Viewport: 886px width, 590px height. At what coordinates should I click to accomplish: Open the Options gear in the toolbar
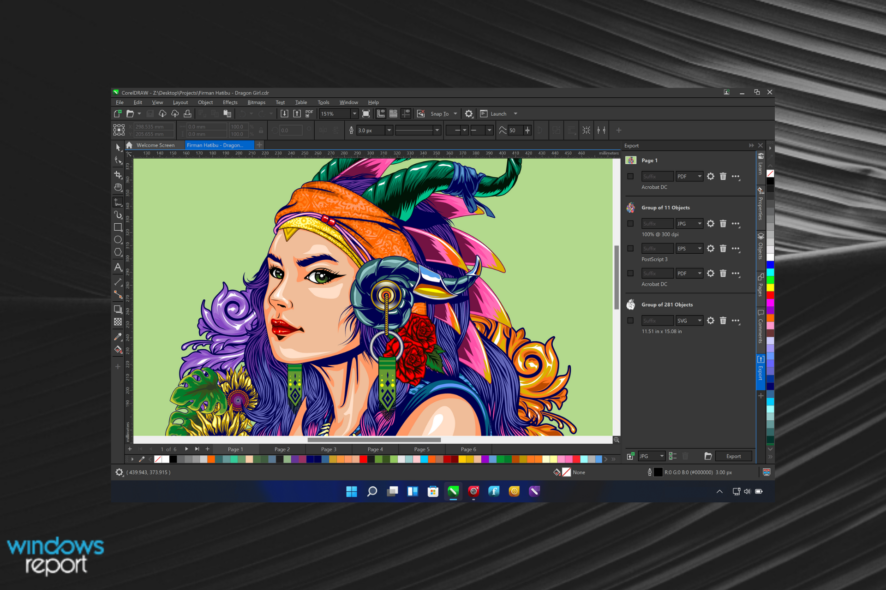coord(468,114)
